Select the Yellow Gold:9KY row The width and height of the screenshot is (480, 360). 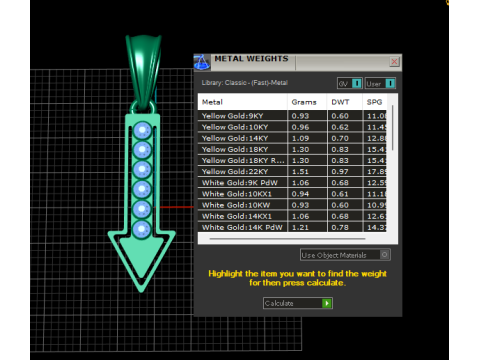click(x=292, y=116)
